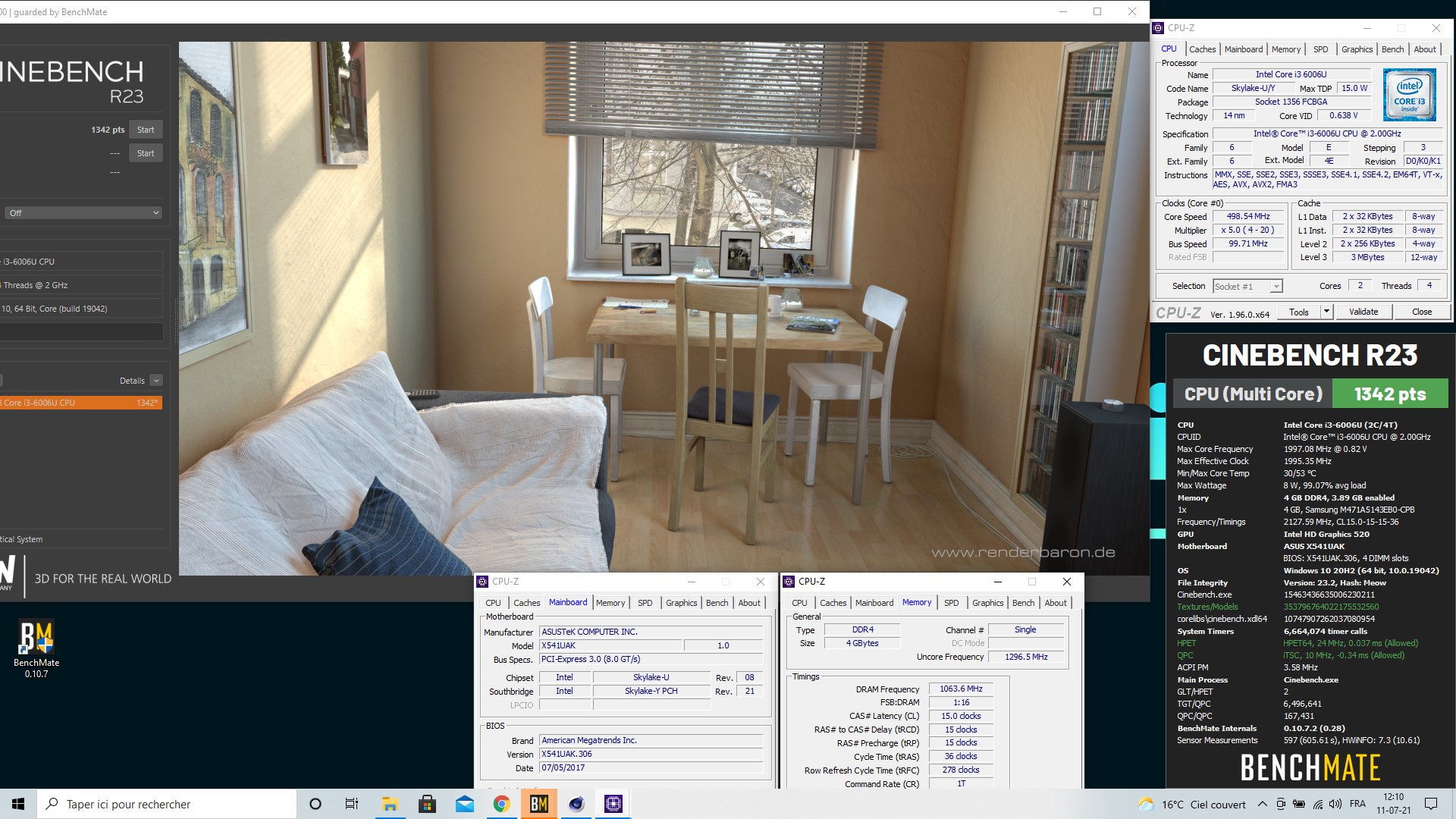Click CPU-Z icon in top-right window title

1158,28
